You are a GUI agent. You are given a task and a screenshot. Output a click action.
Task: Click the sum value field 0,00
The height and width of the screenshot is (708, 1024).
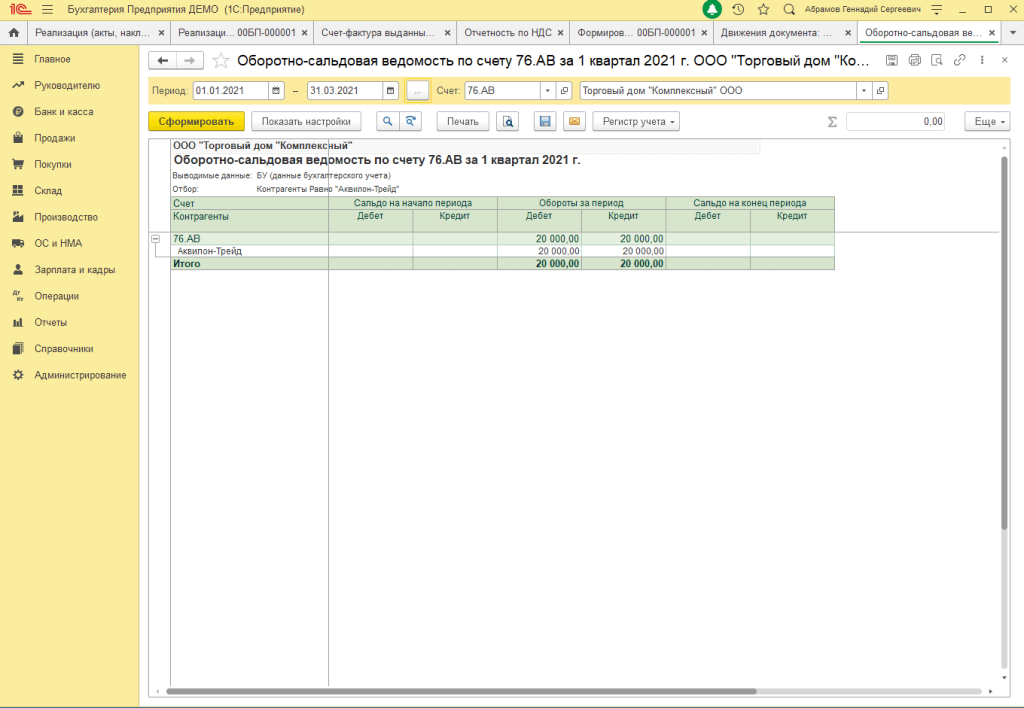pos(895,121)
